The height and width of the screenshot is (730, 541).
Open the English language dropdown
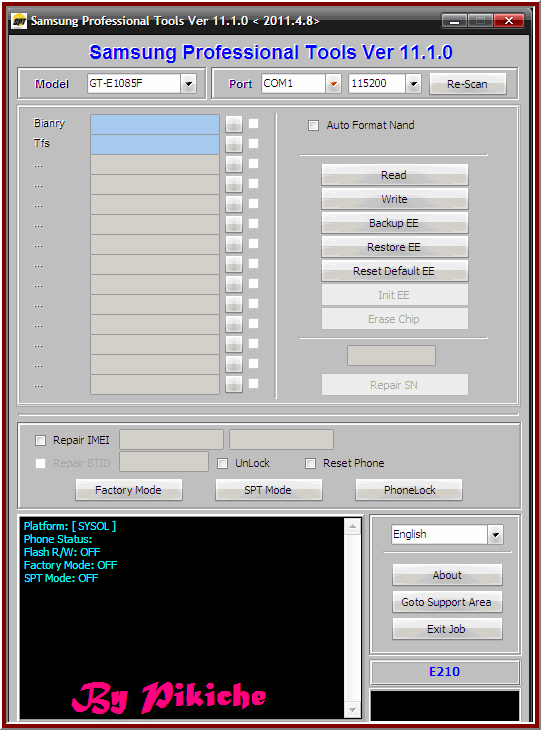[x=496, y=534]
